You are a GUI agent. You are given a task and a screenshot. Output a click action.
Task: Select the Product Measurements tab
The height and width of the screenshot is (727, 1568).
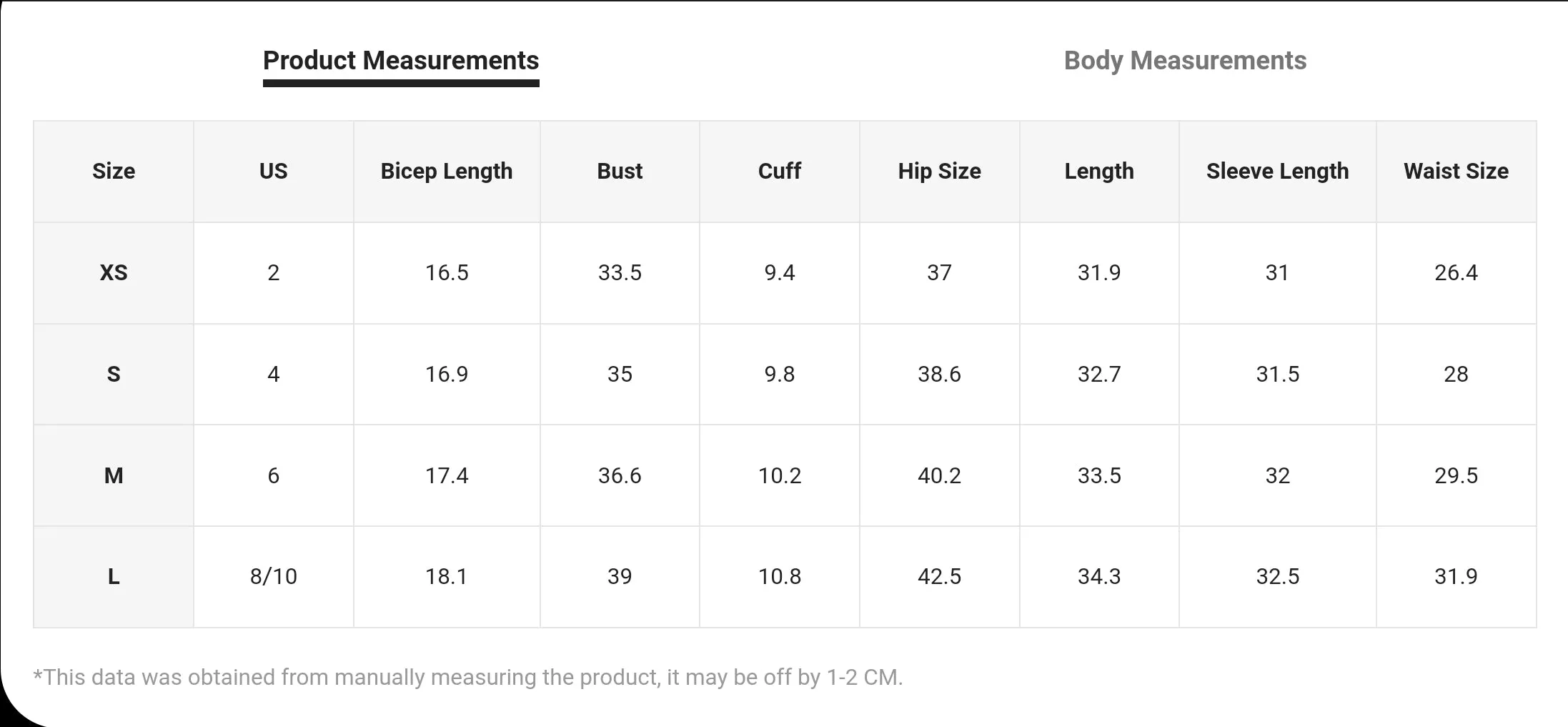(401, 61)
